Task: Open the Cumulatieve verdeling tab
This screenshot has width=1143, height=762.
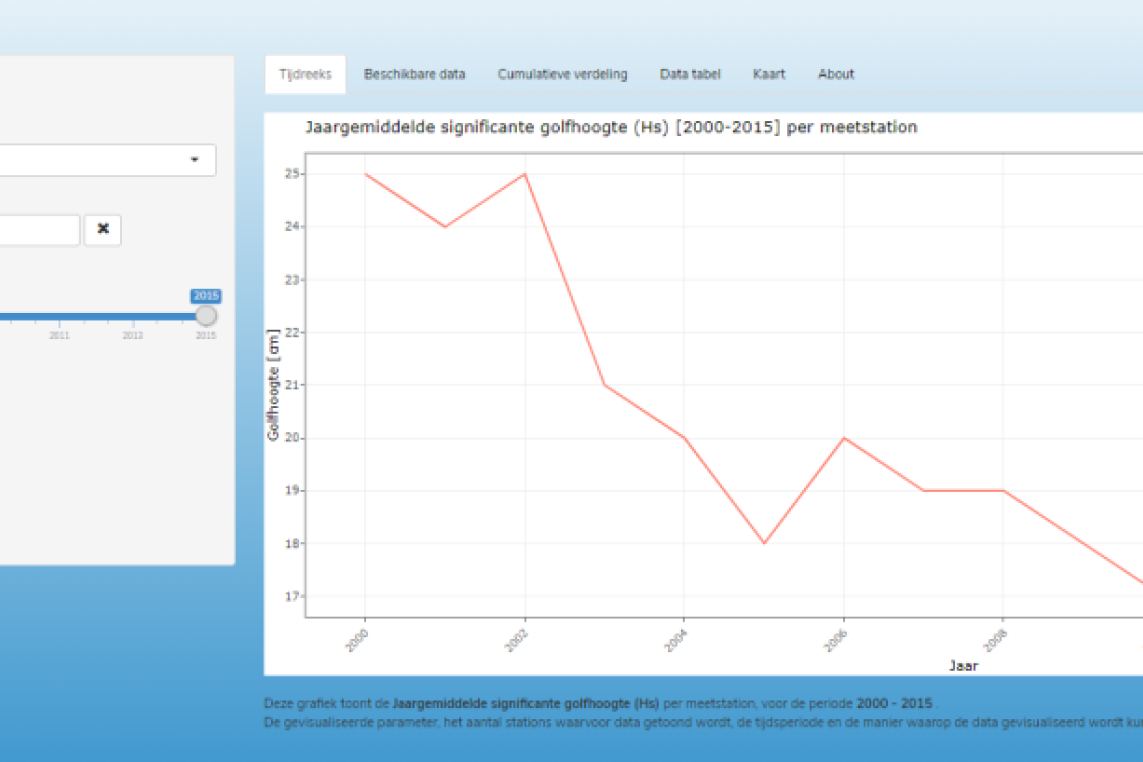Action: [562, 74]
